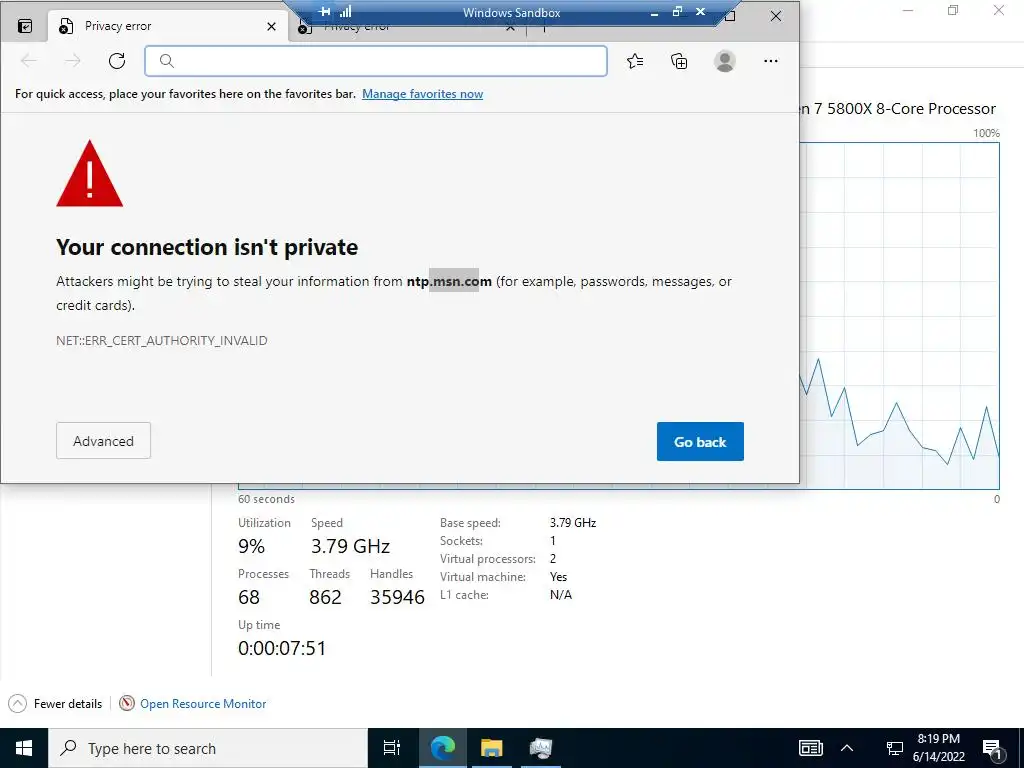Click the red warning triangle icon

89,174
